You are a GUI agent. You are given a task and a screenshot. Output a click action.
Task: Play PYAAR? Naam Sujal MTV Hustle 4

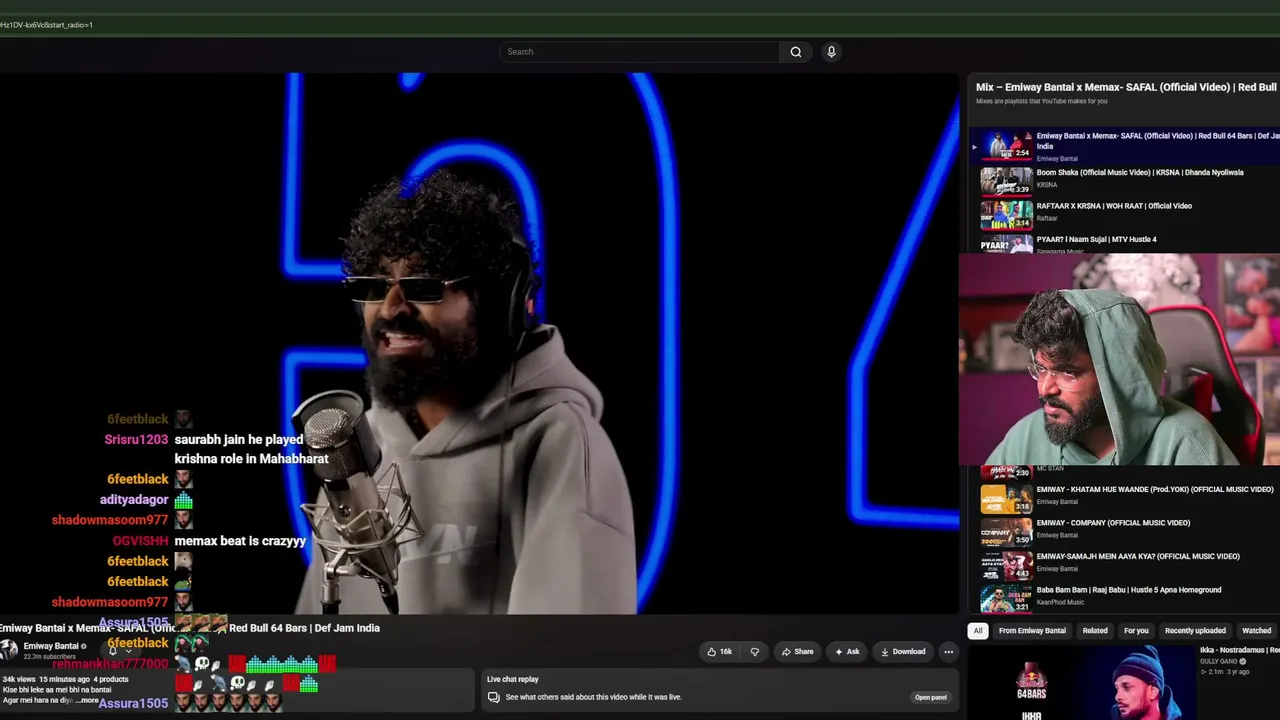click(x=1096, y=239)
